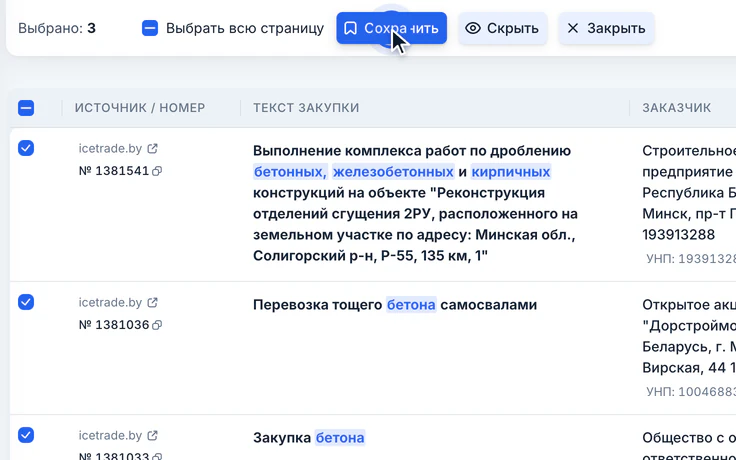736x460 pixels.
Task: Click the 'Выбрано: 3' counter
Action: click(x=57, y=28)
